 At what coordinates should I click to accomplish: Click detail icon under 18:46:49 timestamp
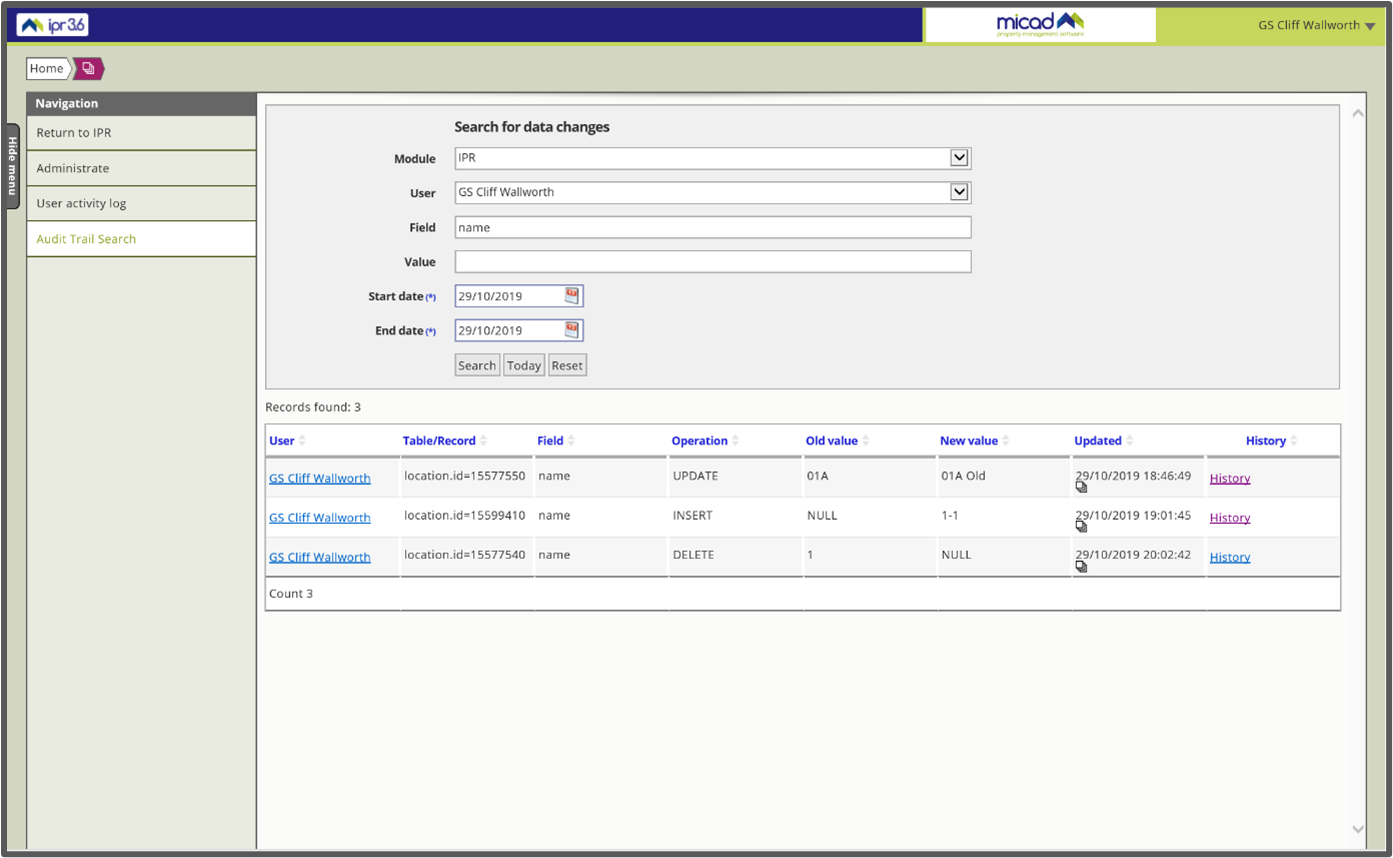(1081, 487)
